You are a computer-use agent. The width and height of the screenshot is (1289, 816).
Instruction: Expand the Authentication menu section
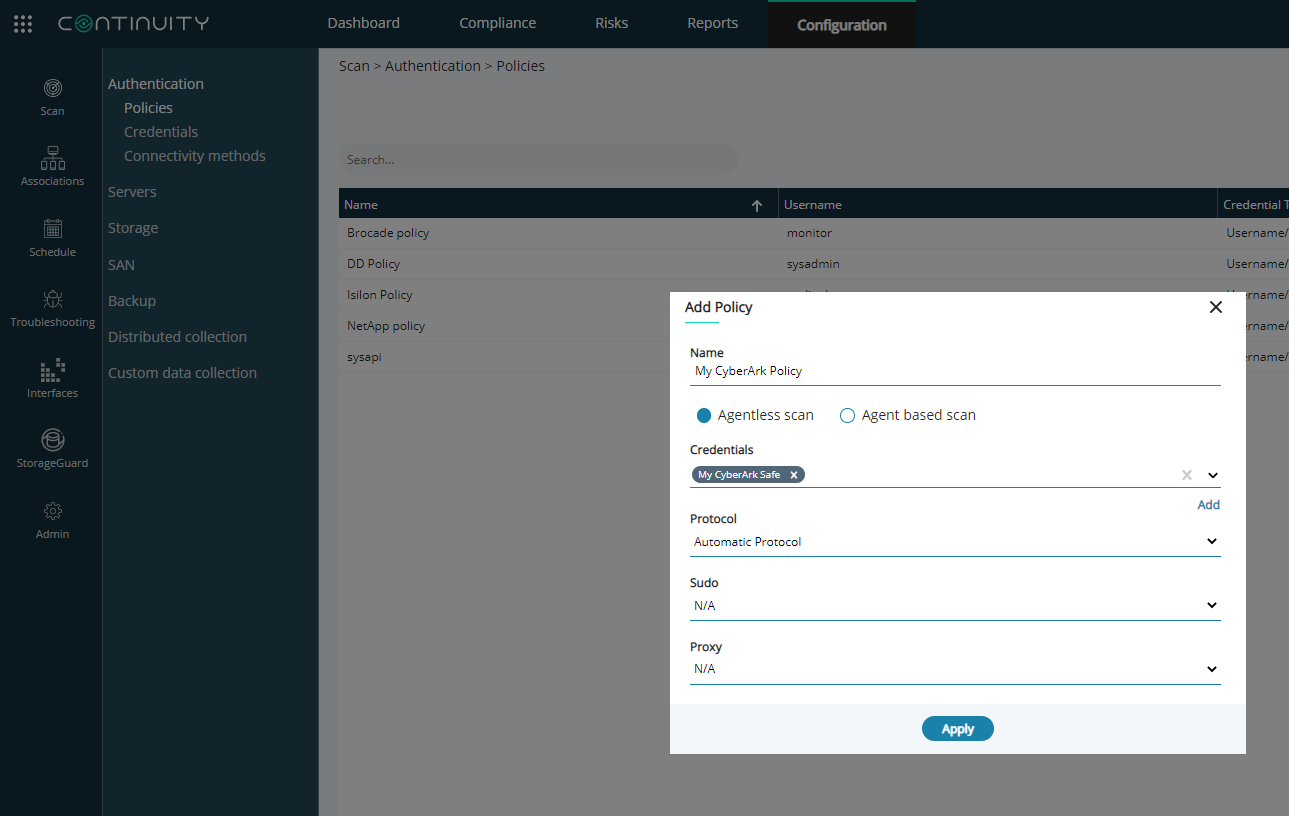point(156,84)
